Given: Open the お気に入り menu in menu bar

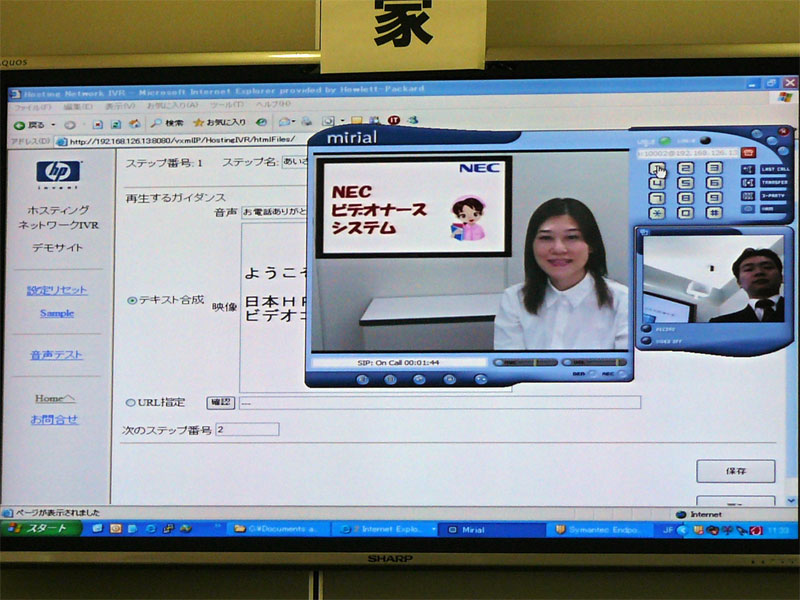Looking at the screenshot, I should 172,106.
